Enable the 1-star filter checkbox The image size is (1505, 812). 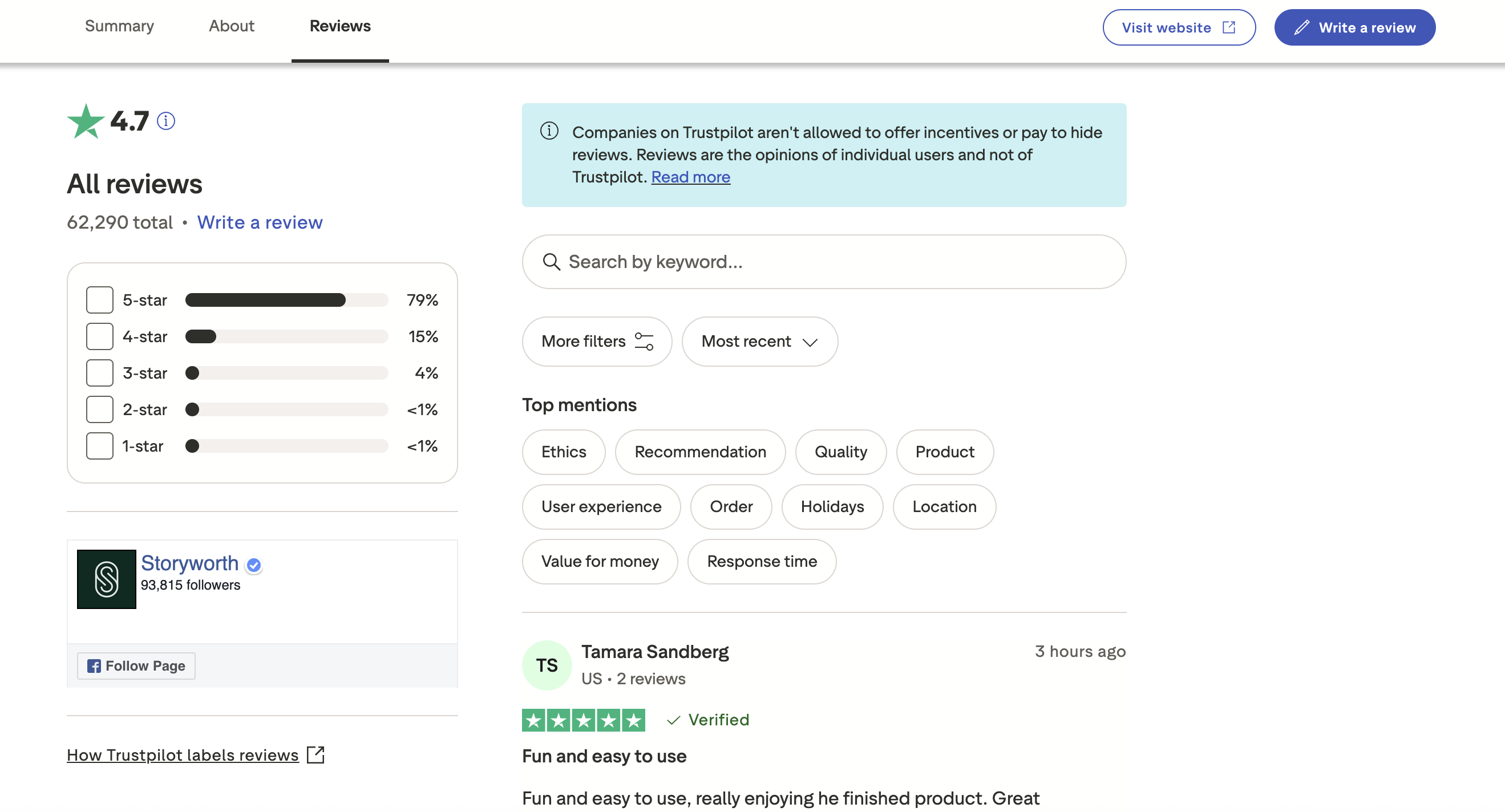click(x=99, y=446)
